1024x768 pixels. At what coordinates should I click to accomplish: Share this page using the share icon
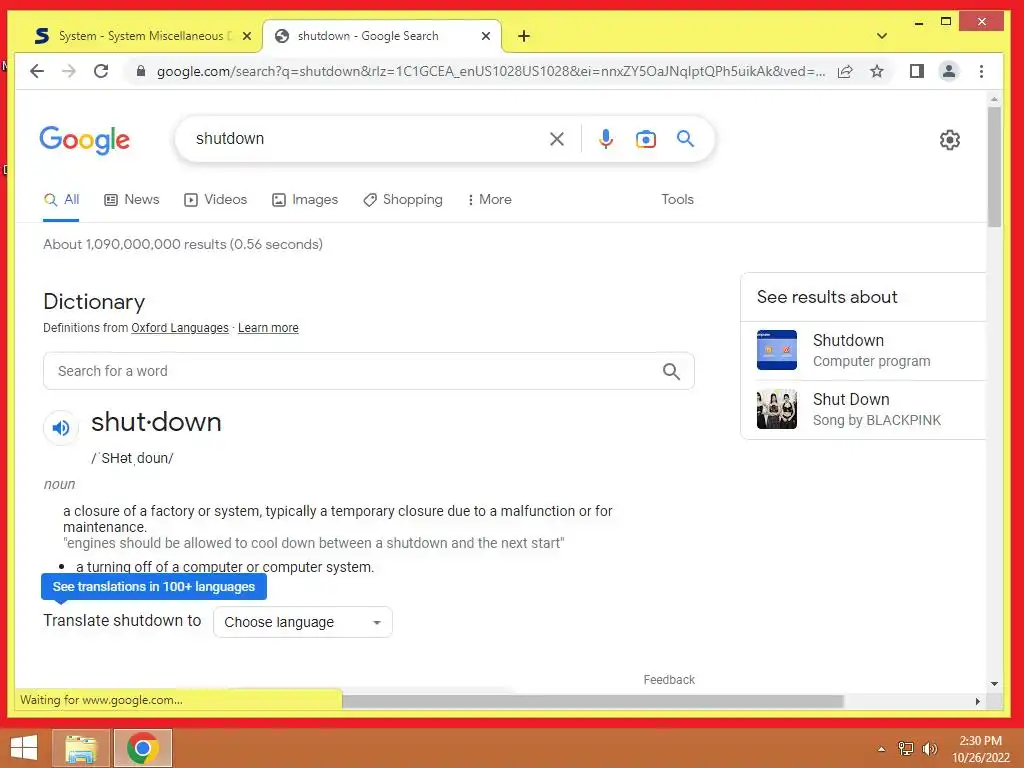[x=845, y=71]
